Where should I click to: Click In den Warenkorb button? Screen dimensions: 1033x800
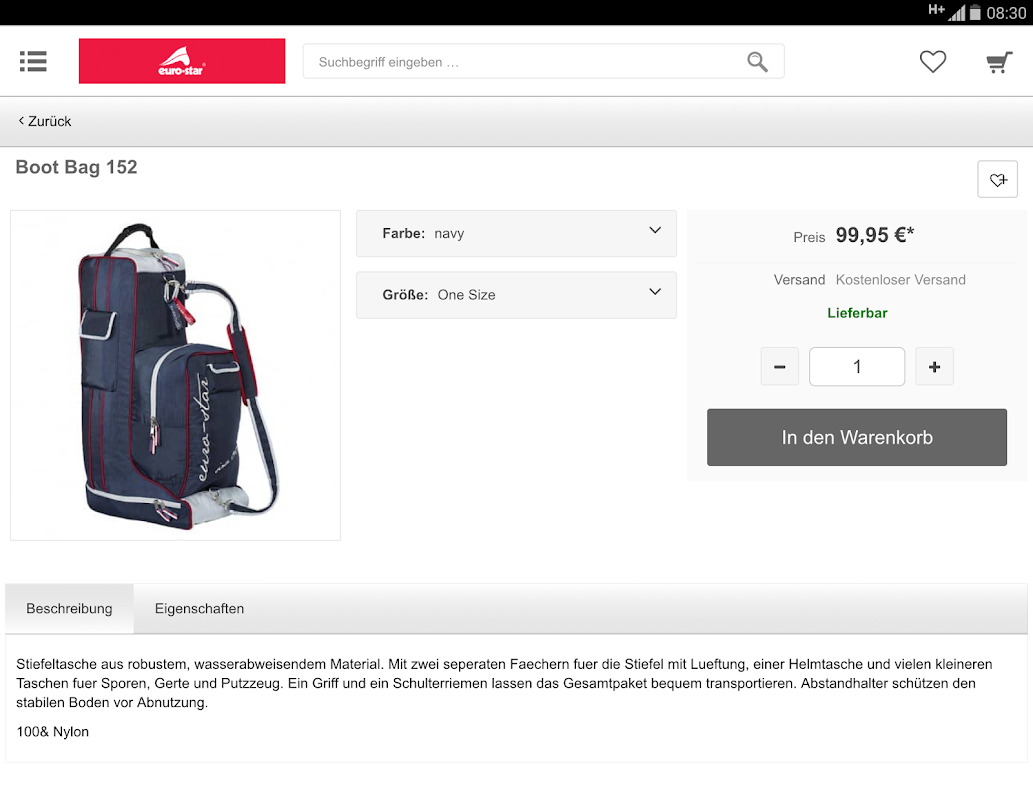click(856, 437)
